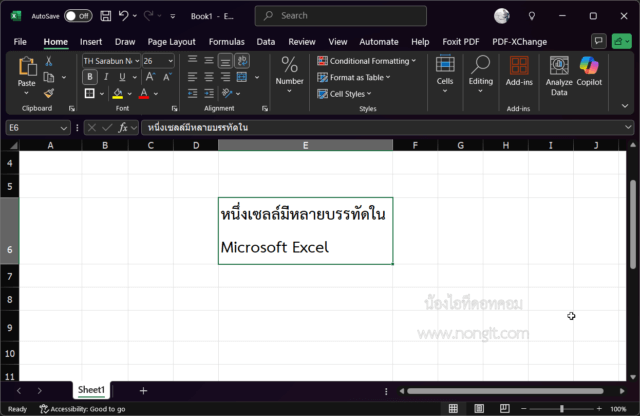Click the Comments speech bubble icon

point(599,41)
